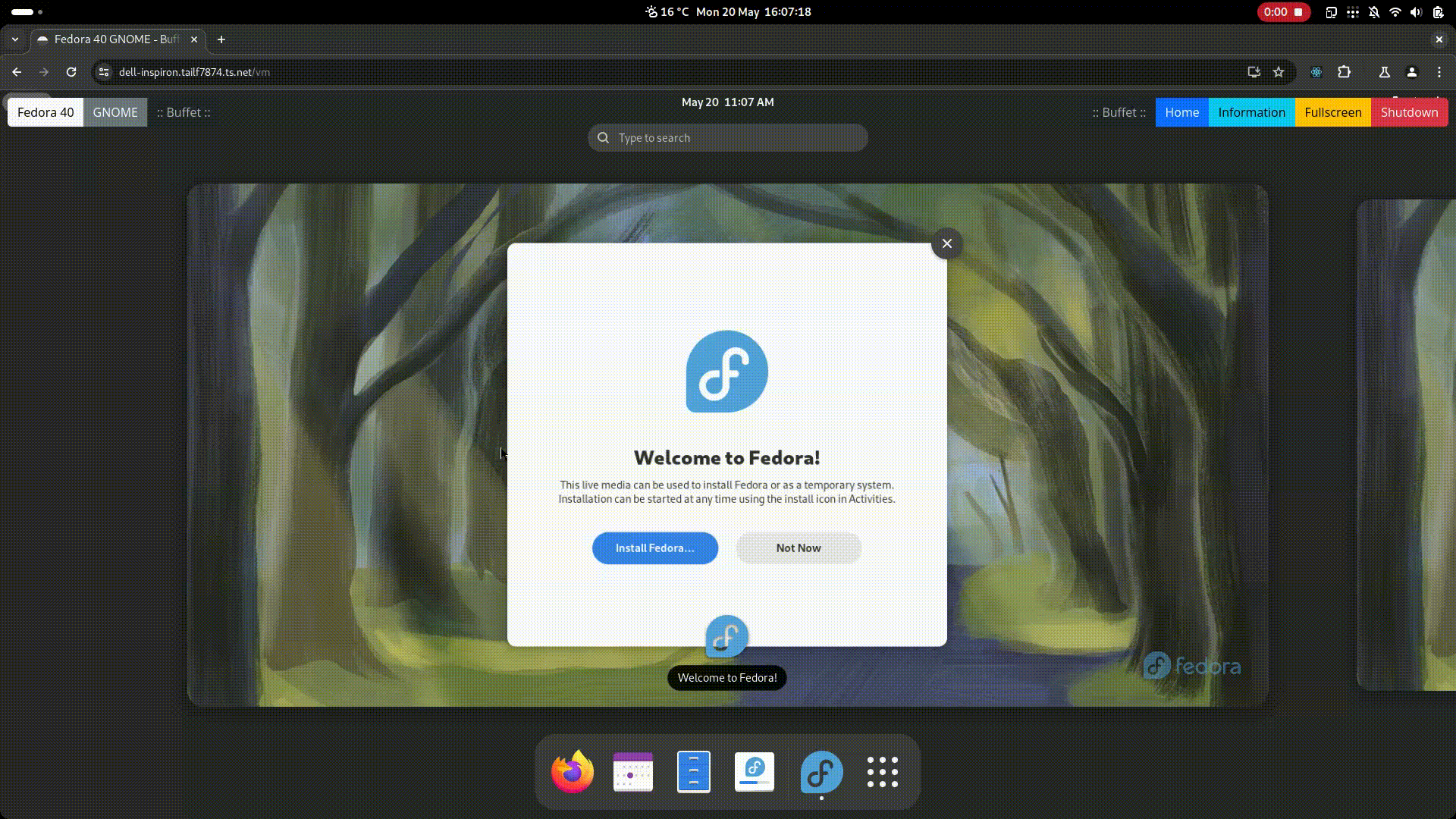Switch VM to Fullscreen
This screenshot has width=1456, height=819.
click(x=1332, y=112)
